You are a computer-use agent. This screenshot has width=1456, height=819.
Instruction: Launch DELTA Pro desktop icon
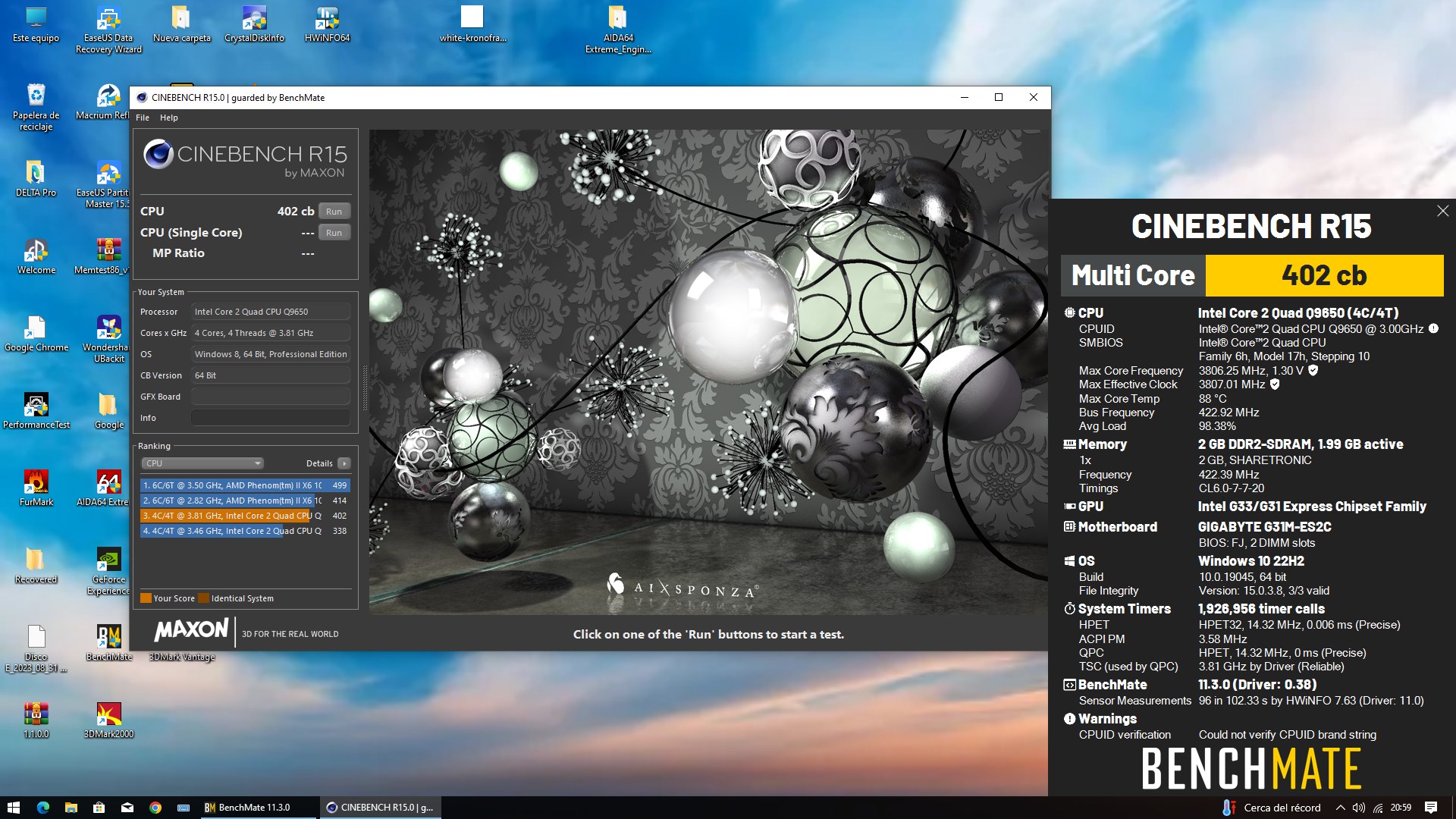[36, 179]
